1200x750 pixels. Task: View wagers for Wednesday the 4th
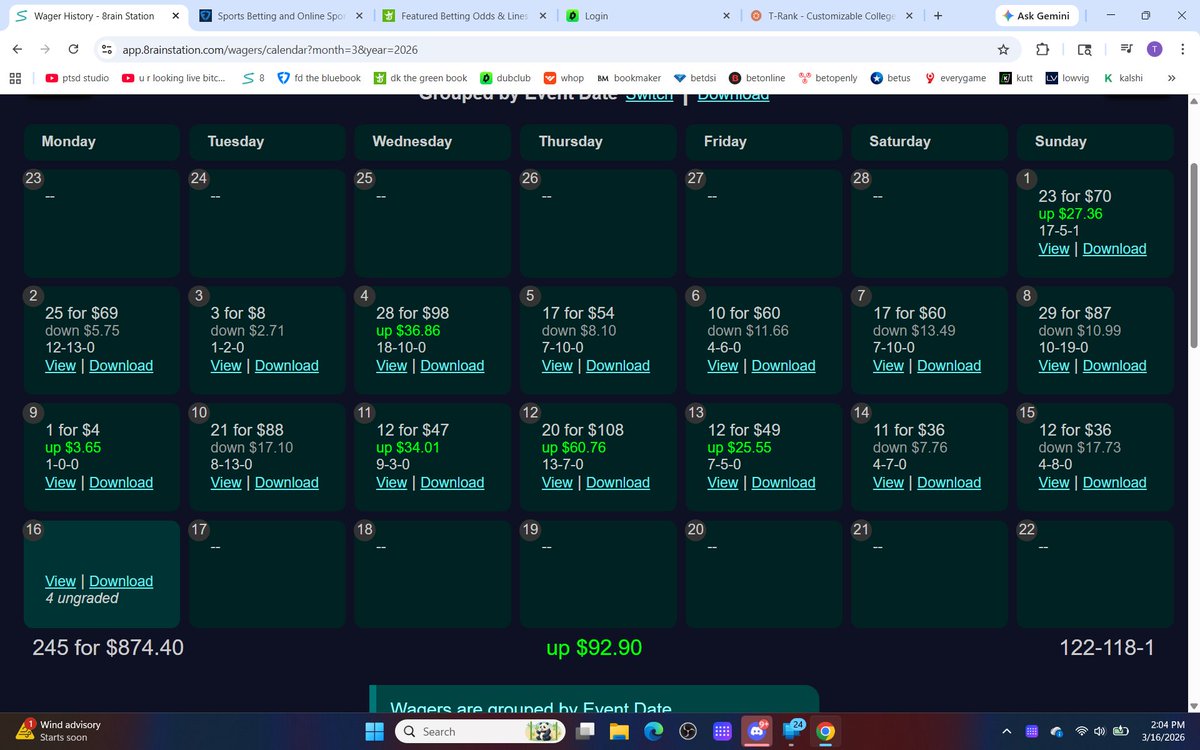[x=392, y=365]
